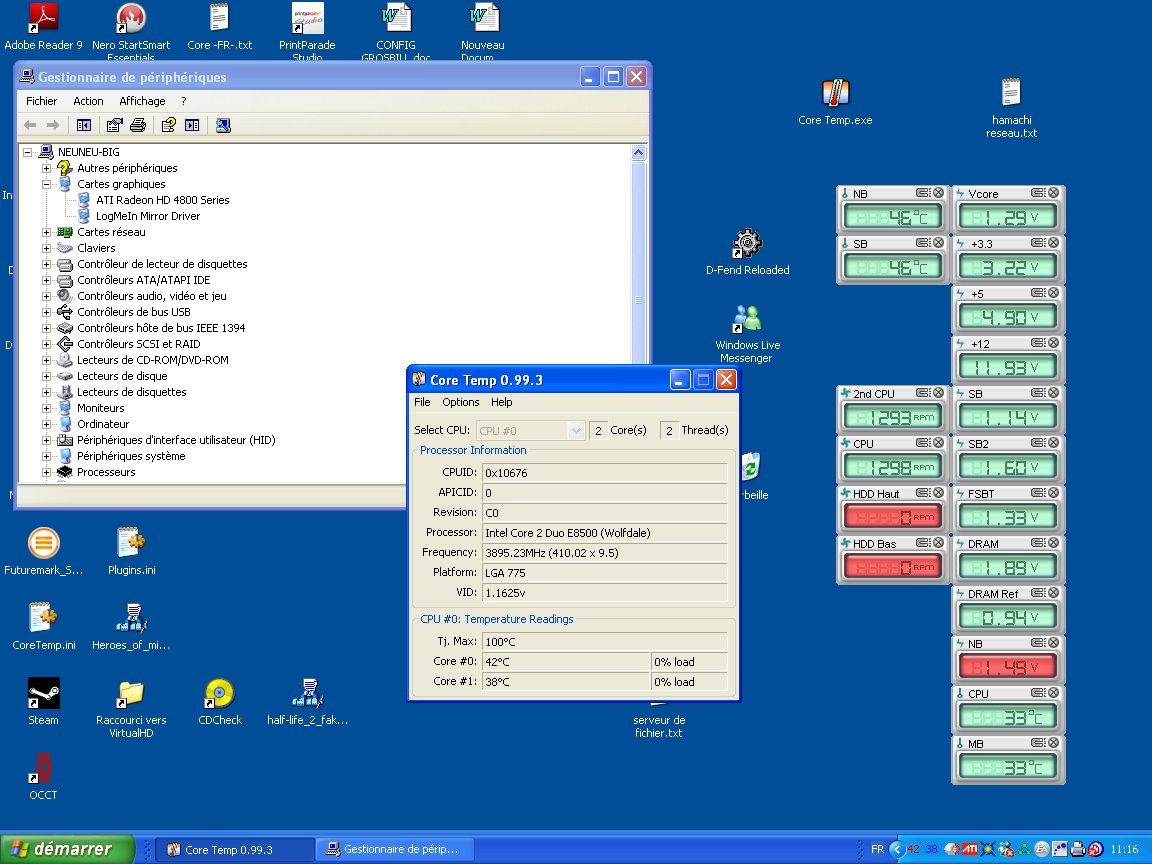Expand the Contrôleurs ATA/ATAPI IDE node
This screenshot has width=1152, height=864.
tap(46, 280)
